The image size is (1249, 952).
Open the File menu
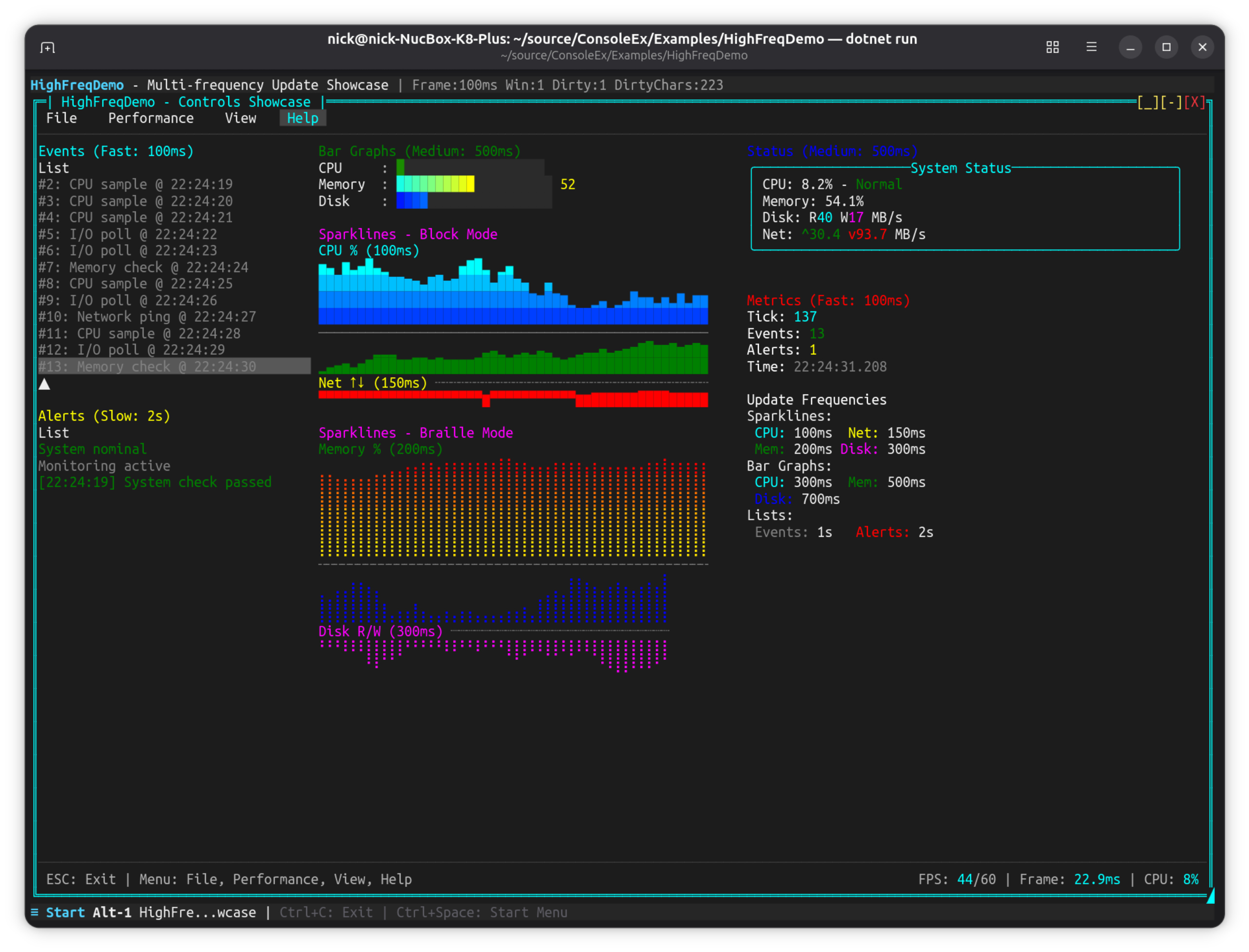61,118
